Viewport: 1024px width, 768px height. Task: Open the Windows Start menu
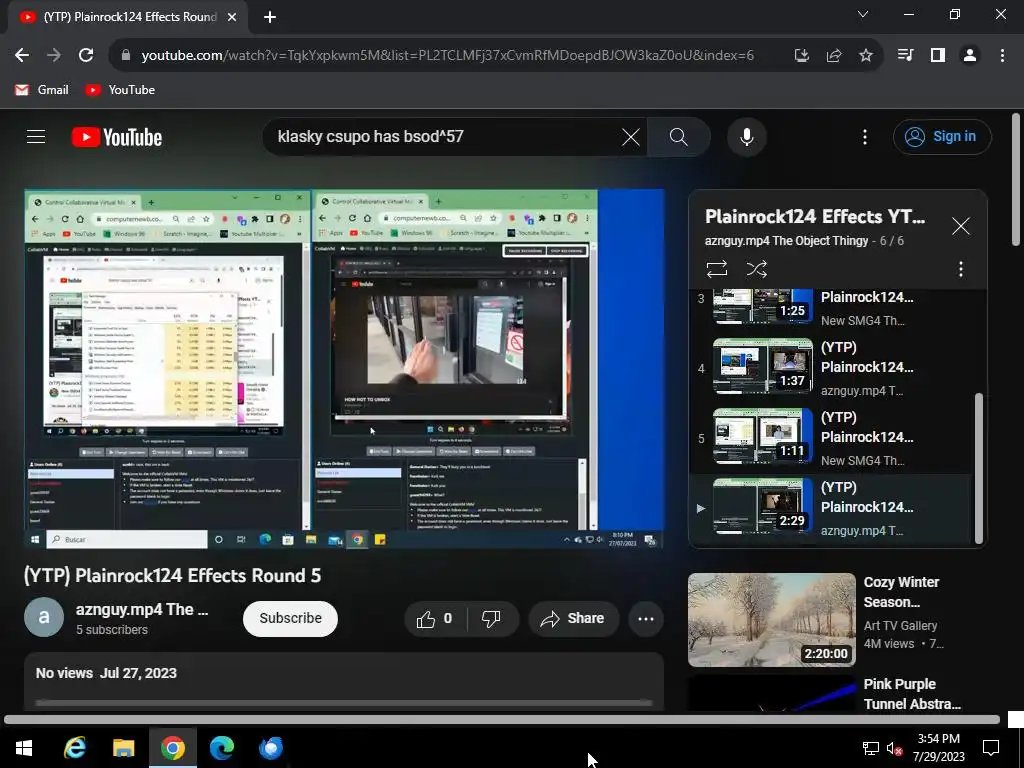coord(24,748)
